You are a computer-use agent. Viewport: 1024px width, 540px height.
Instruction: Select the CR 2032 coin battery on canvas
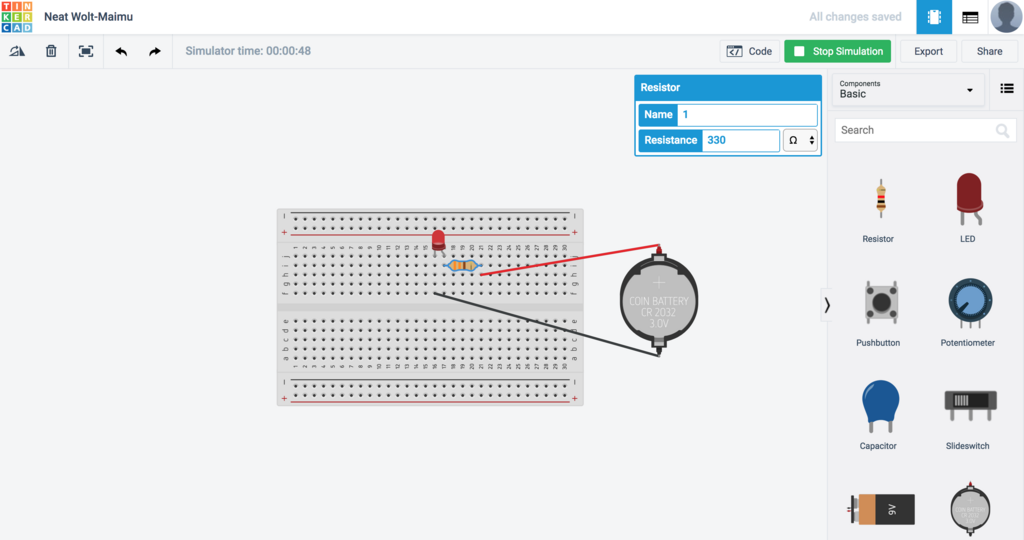click(659, 301)
